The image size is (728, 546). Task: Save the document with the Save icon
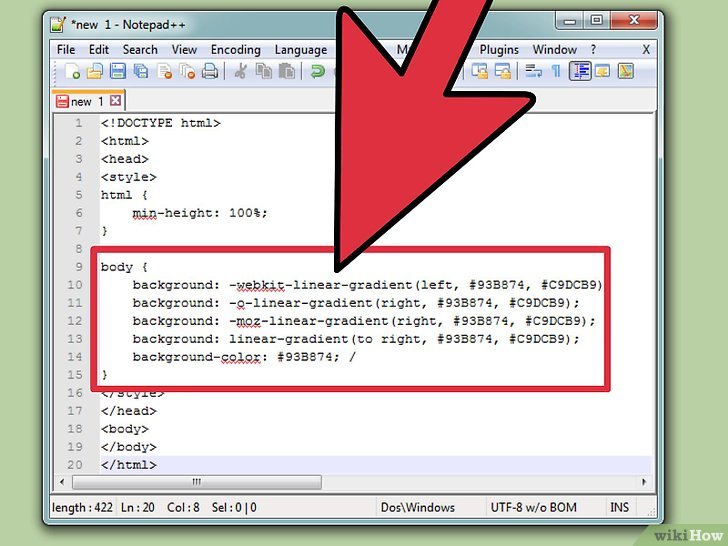point(118,71)
